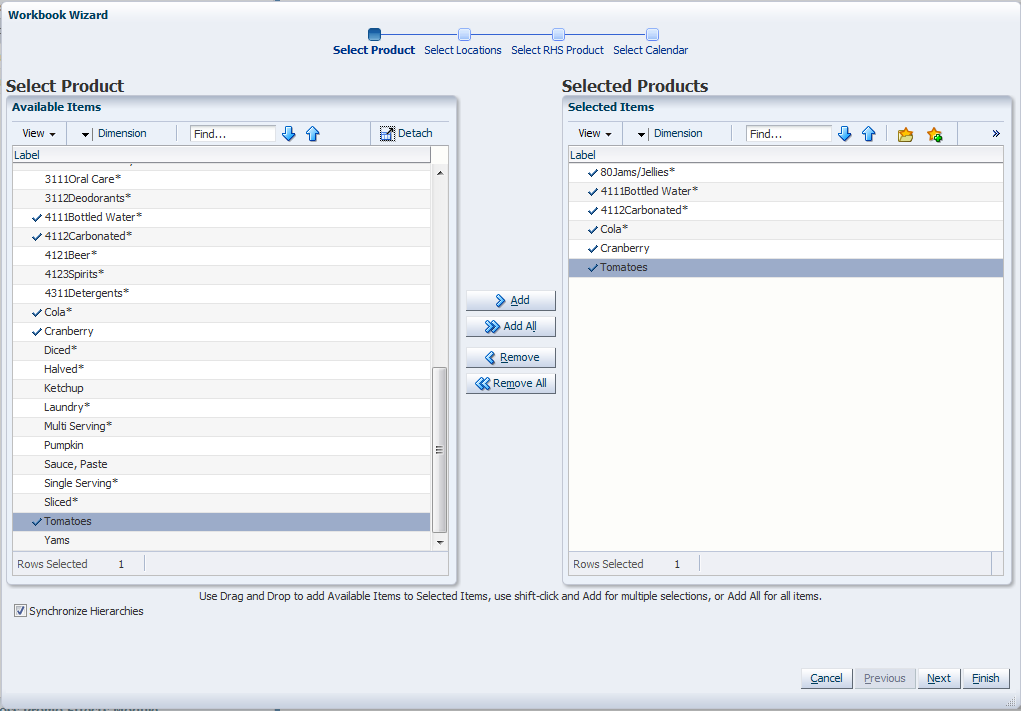Viewport: 1021px width, 711px height.
Task: Click the Cancel button
Action: tap(826, 678)
